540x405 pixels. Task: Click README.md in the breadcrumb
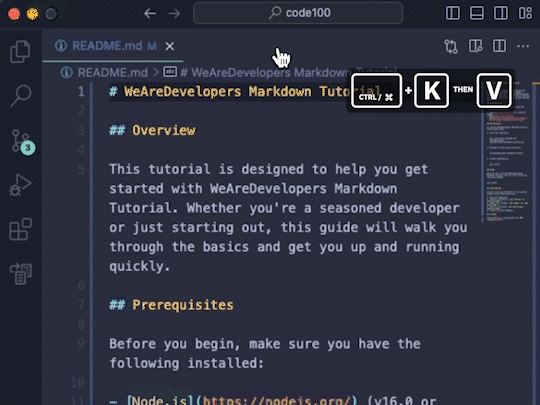pyautogui.click(x=112, y=73)
